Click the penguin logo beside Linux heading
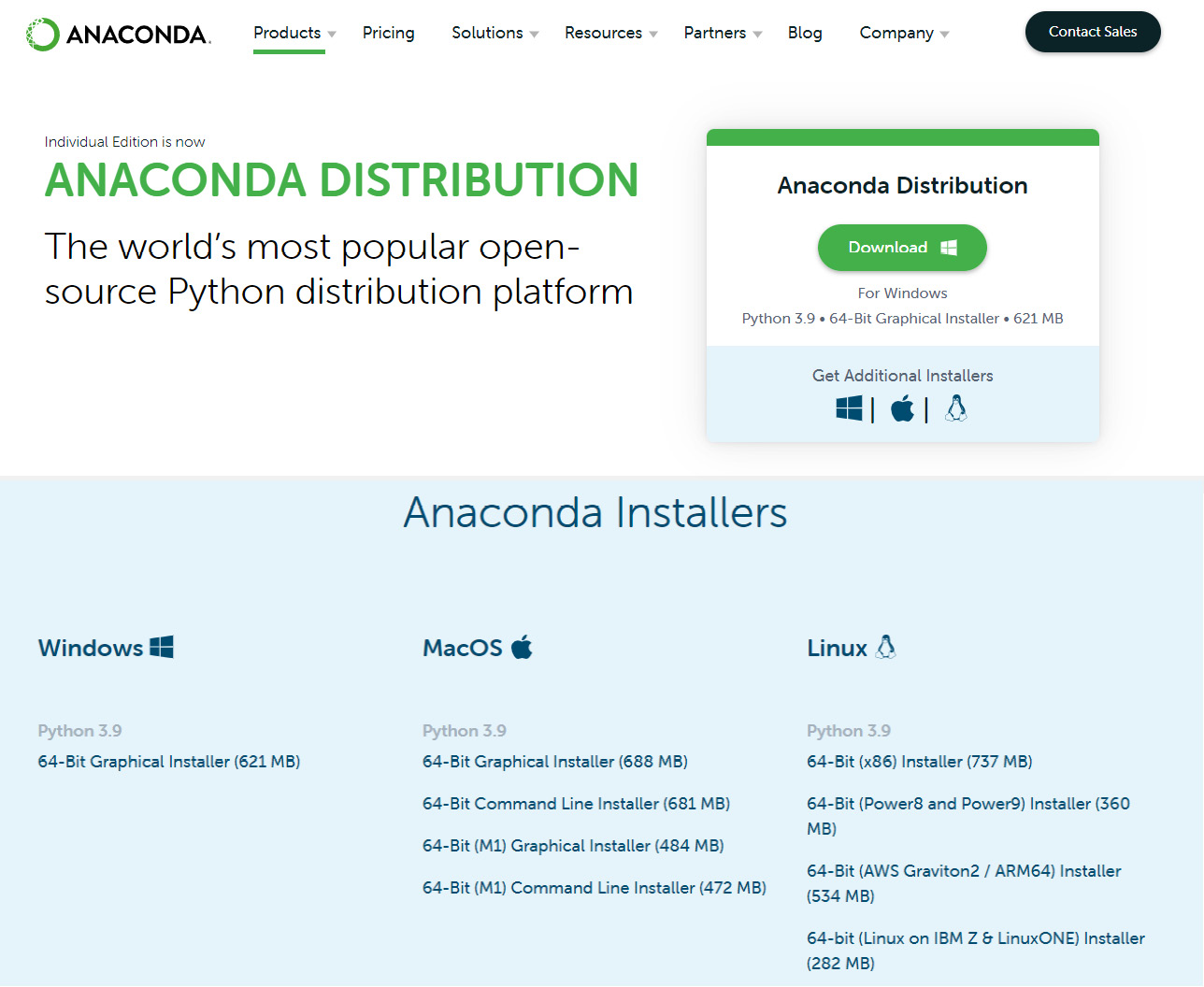The image size is (1204, 987). coord(885,647)
